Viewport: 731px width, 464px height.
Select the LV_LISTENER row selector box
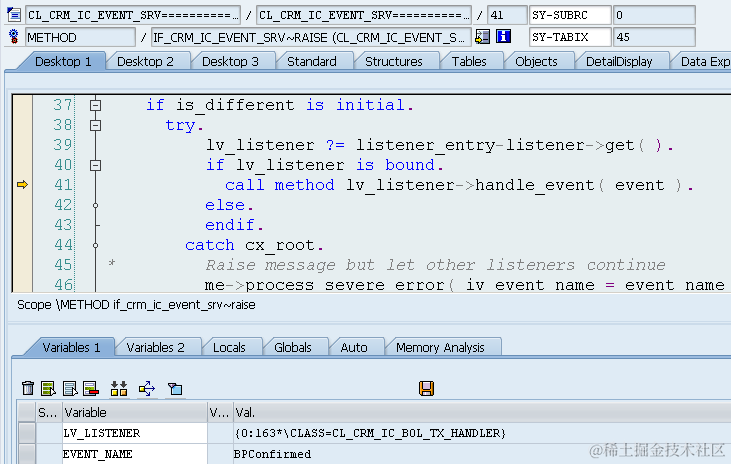(27, 433)
